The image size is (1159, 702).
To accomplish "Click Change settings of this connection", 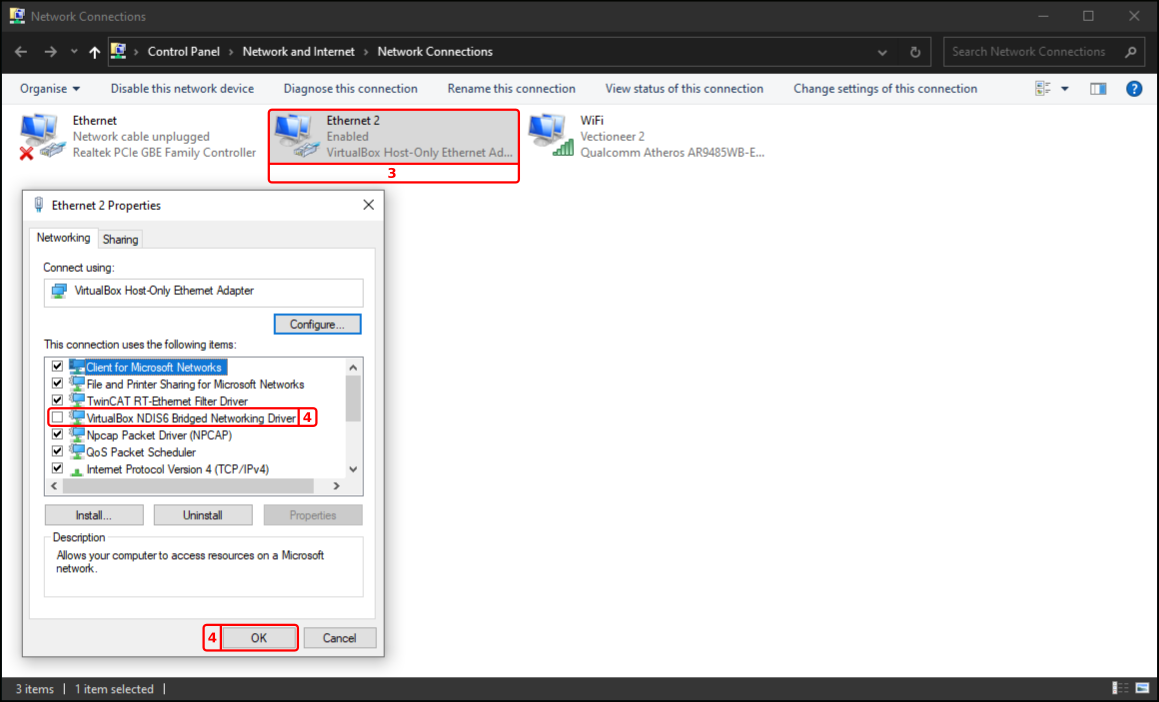I will (886, 89).
